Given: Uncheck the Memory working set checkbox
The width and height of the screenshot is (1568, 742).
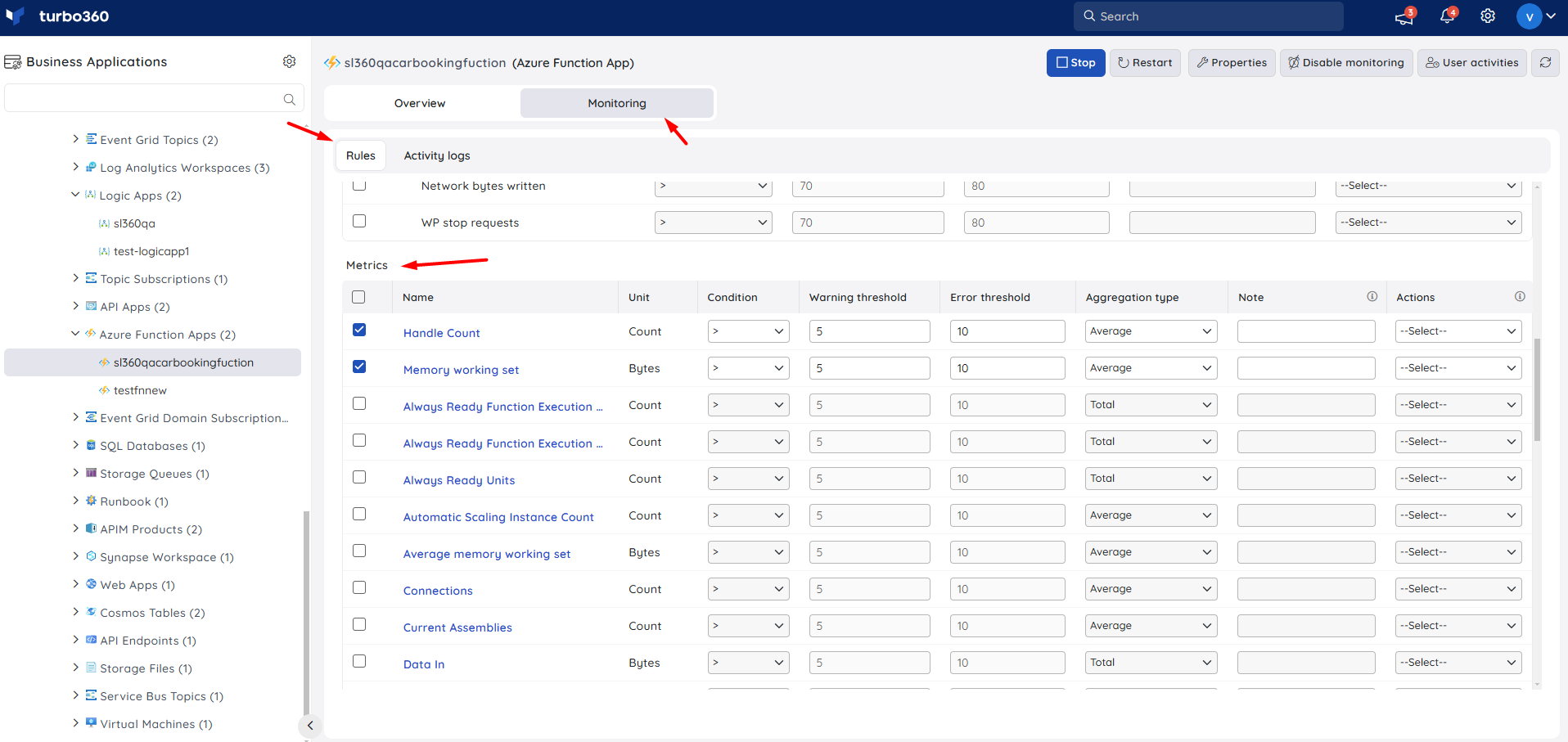Looking at the screenshot, I should [359, 367].
